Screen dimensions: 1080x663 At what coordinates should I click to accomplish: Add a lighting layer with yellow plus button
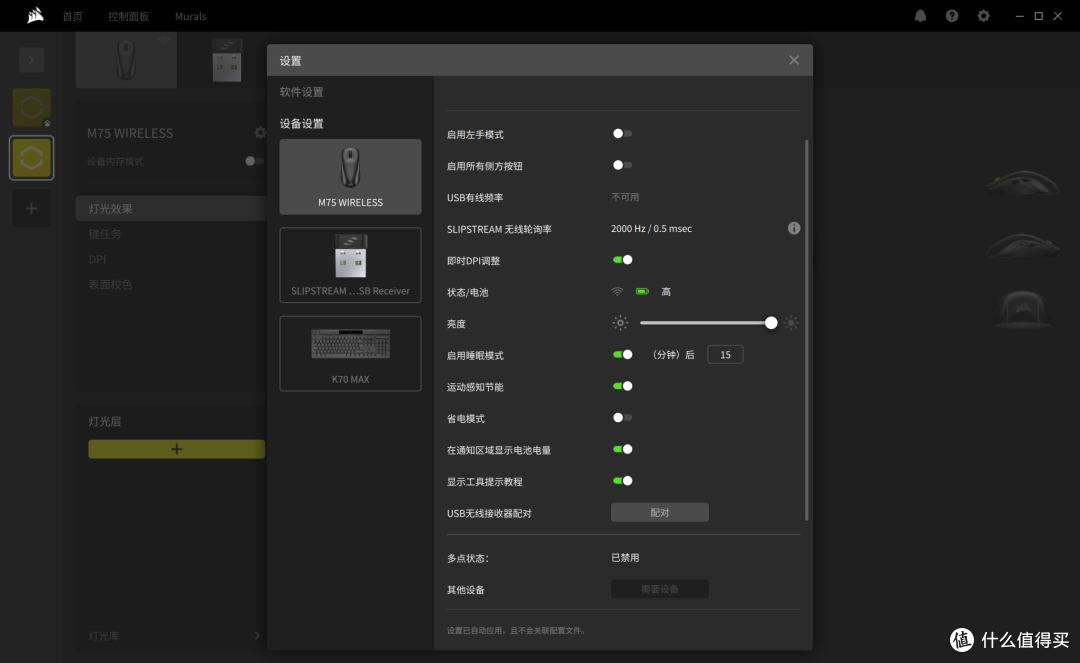pyautogui.click(x=176, y=449)
